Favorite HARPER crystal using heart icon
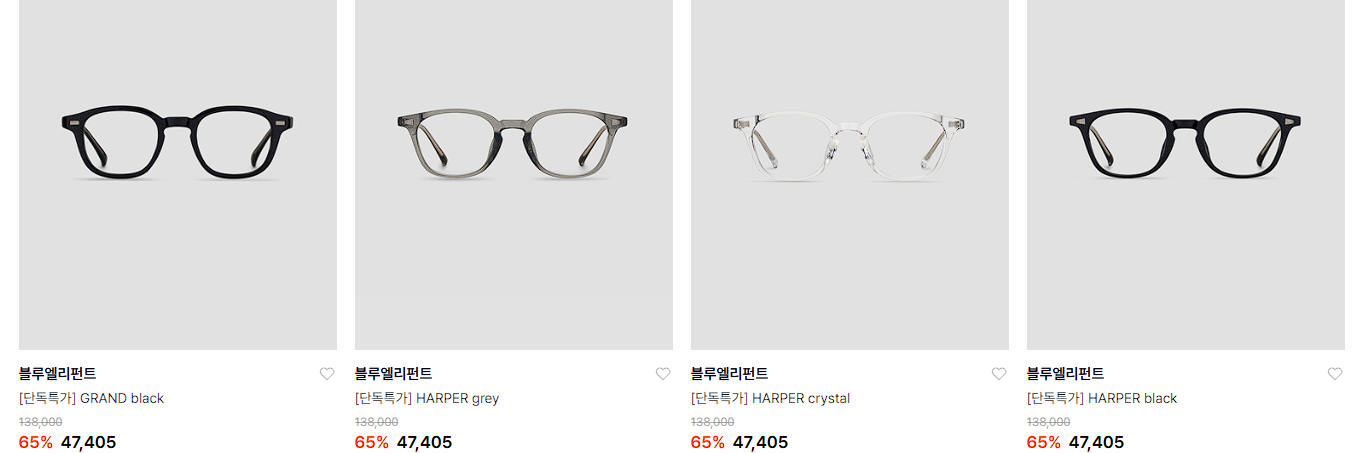Screen dimensions: 1352x453 tap(999, 374)
